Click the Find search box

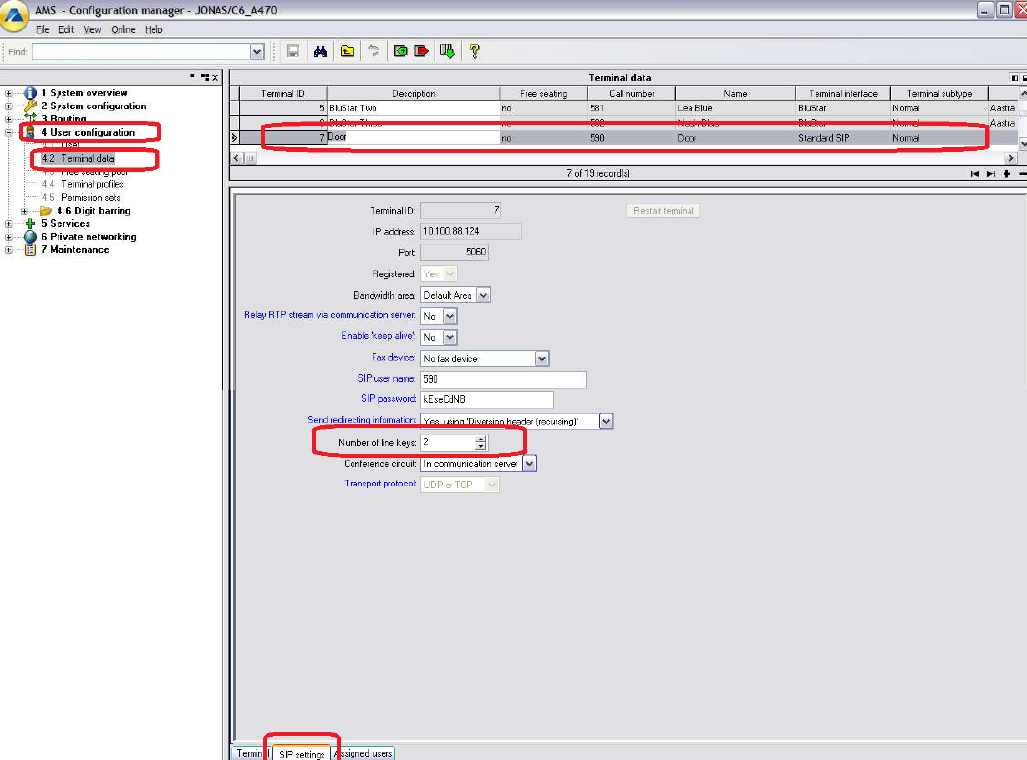coord(140,51)
